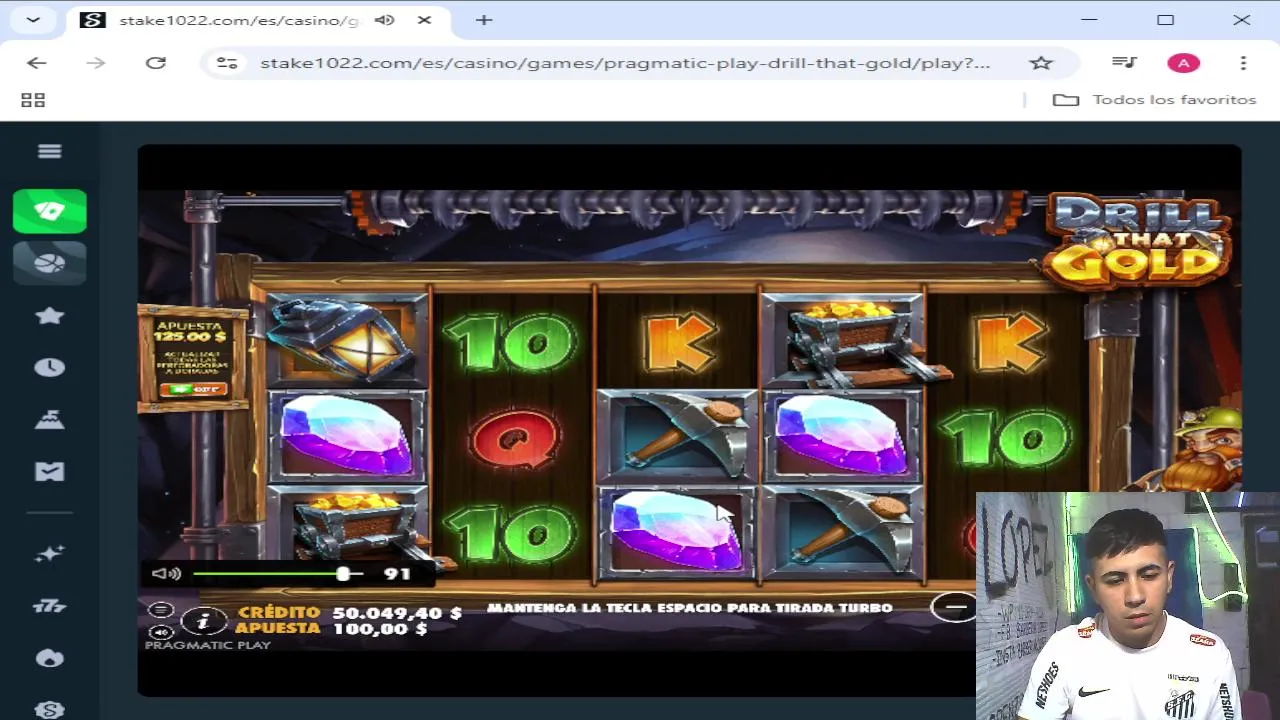The image size is (1280, 720).
Task: Mute using the volume speaker icon
Action: click(166, 574)
